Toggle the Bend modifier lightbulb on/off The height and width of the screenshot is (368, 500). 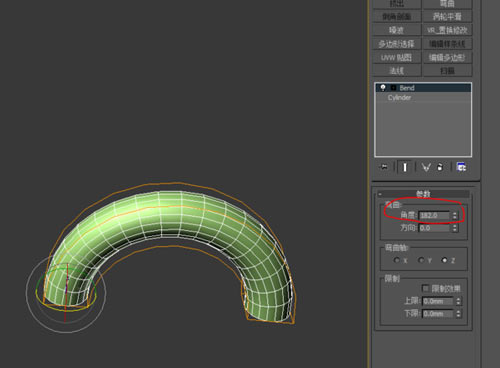pyautogui.click(x=383, y=88)
